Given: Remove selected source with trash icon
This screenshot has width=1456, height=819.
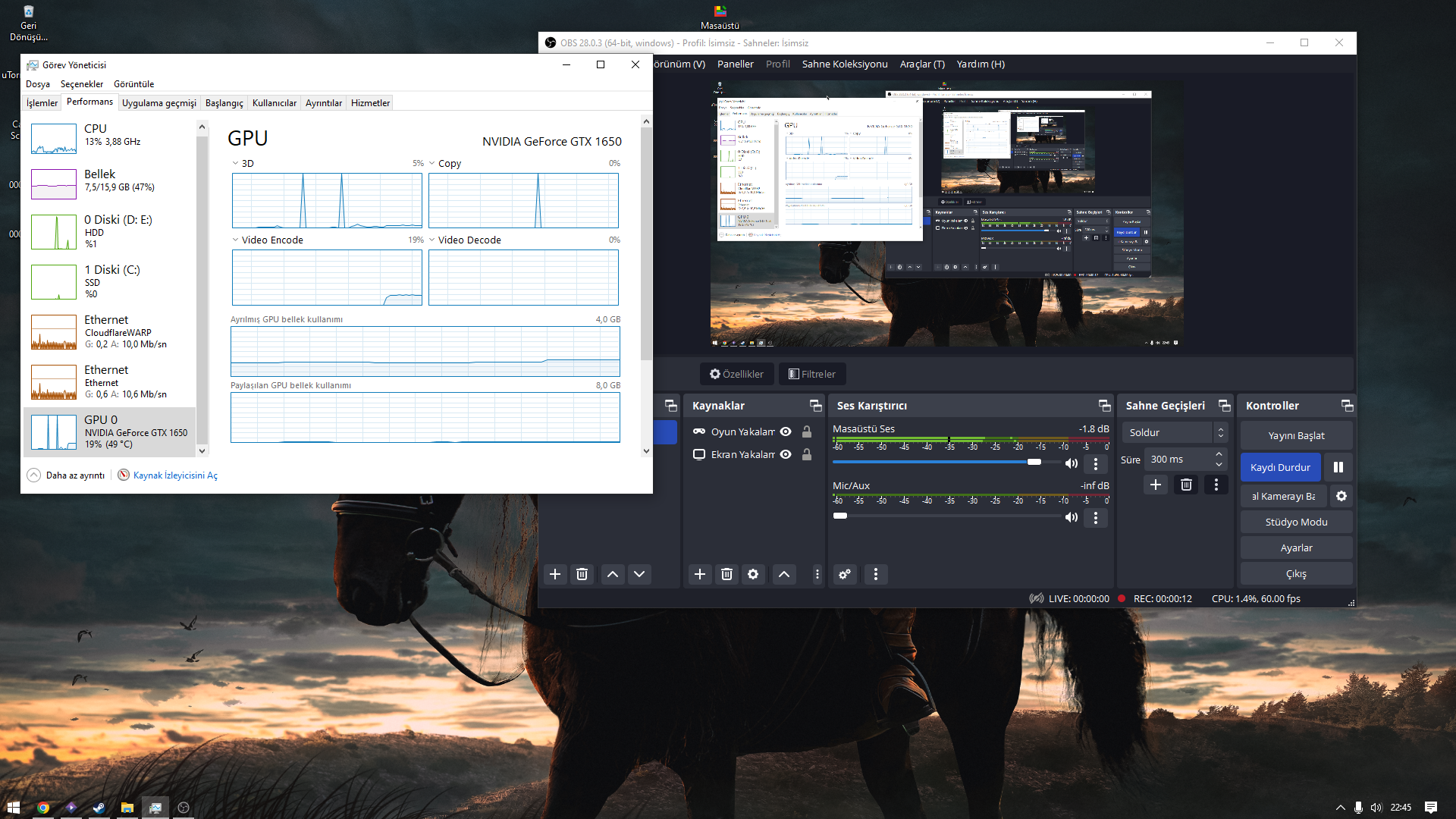Looking at the screenshot, I should point(726,574).
